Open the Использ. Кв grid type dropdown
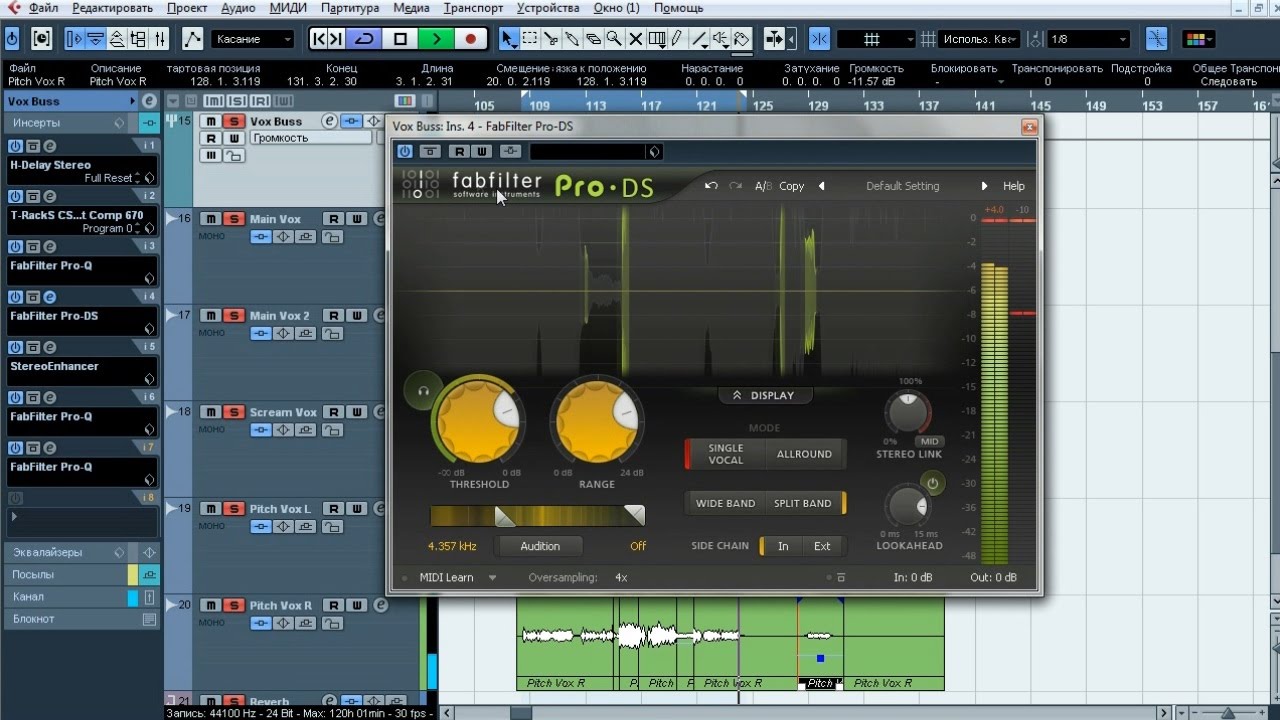This screenshot has height=720, width=1280. tap(979, 39)
